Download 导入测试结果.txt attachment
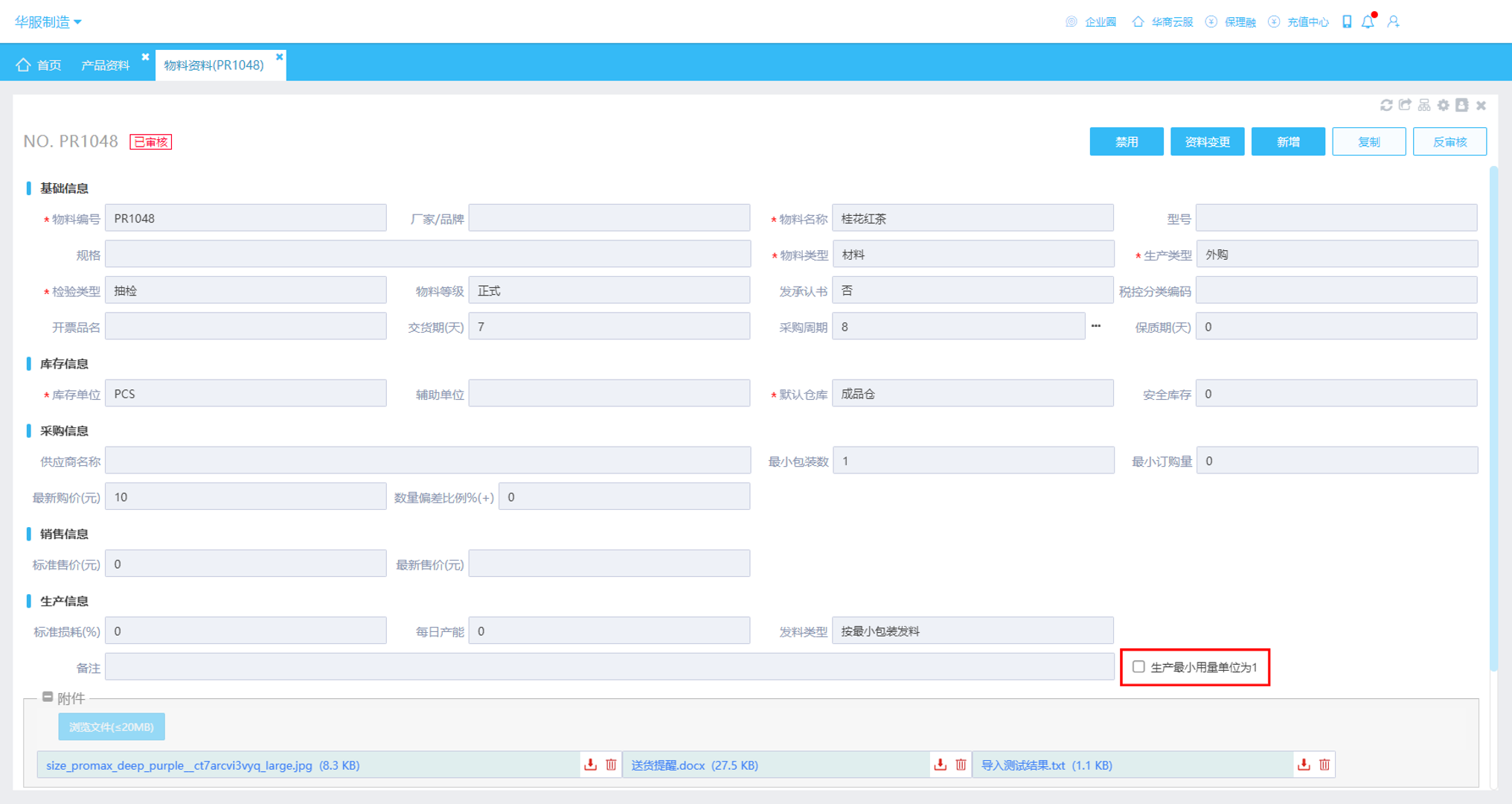The image size is (1512, 804). 1304,765
